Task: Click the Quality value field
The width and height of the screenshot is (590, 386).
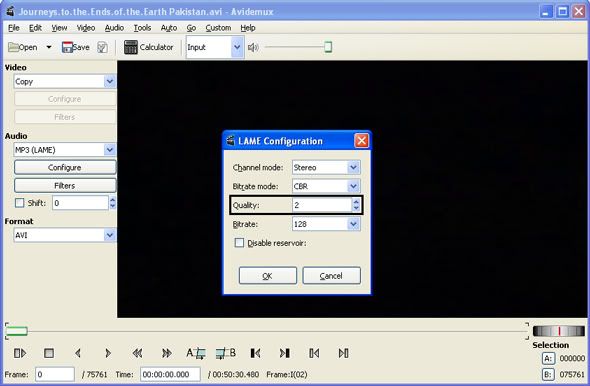Action: click(x=322, y=205)
